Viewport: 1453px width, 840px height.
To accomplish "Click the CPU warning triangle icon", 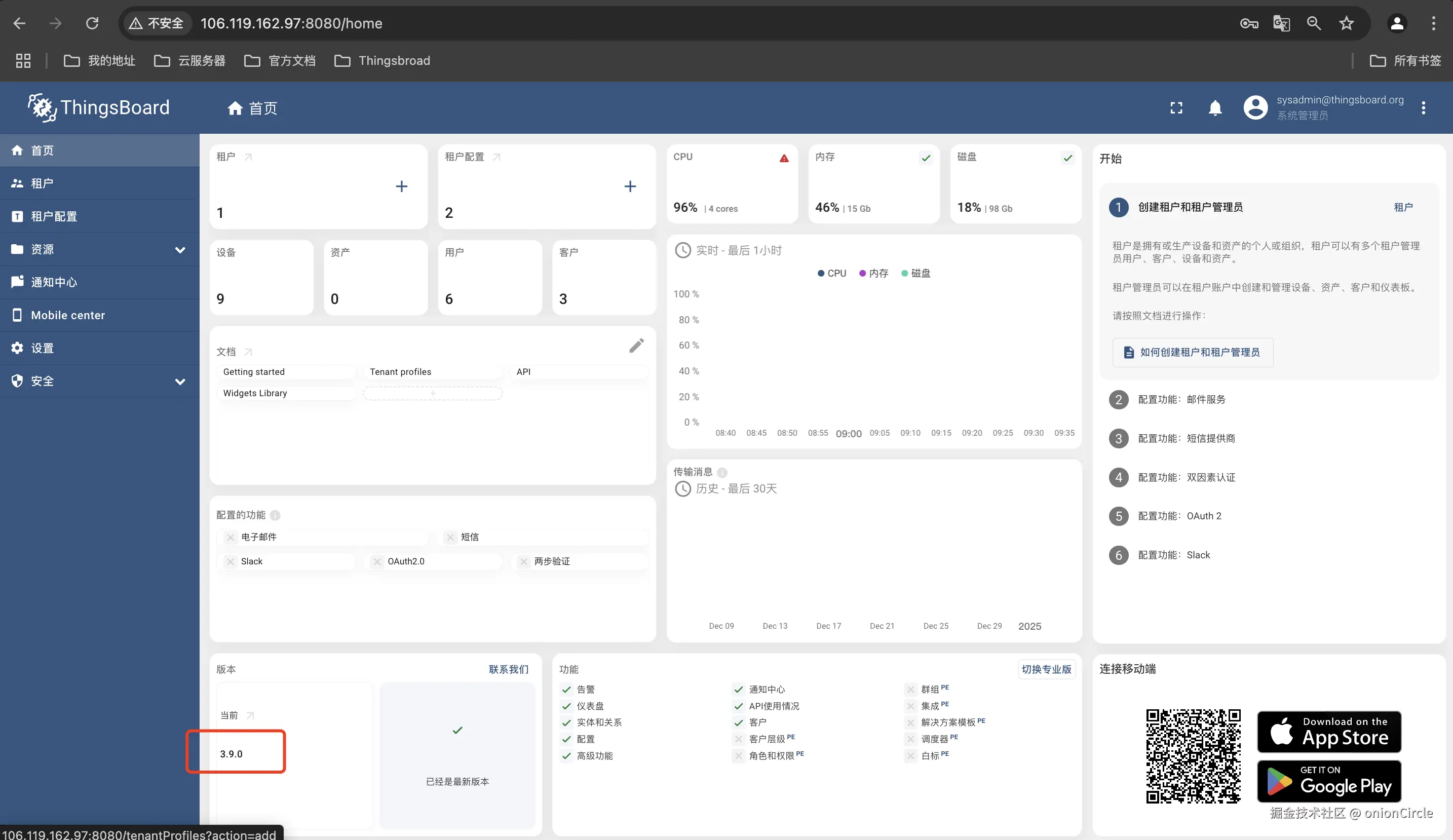I will click(x=784, y=158).
